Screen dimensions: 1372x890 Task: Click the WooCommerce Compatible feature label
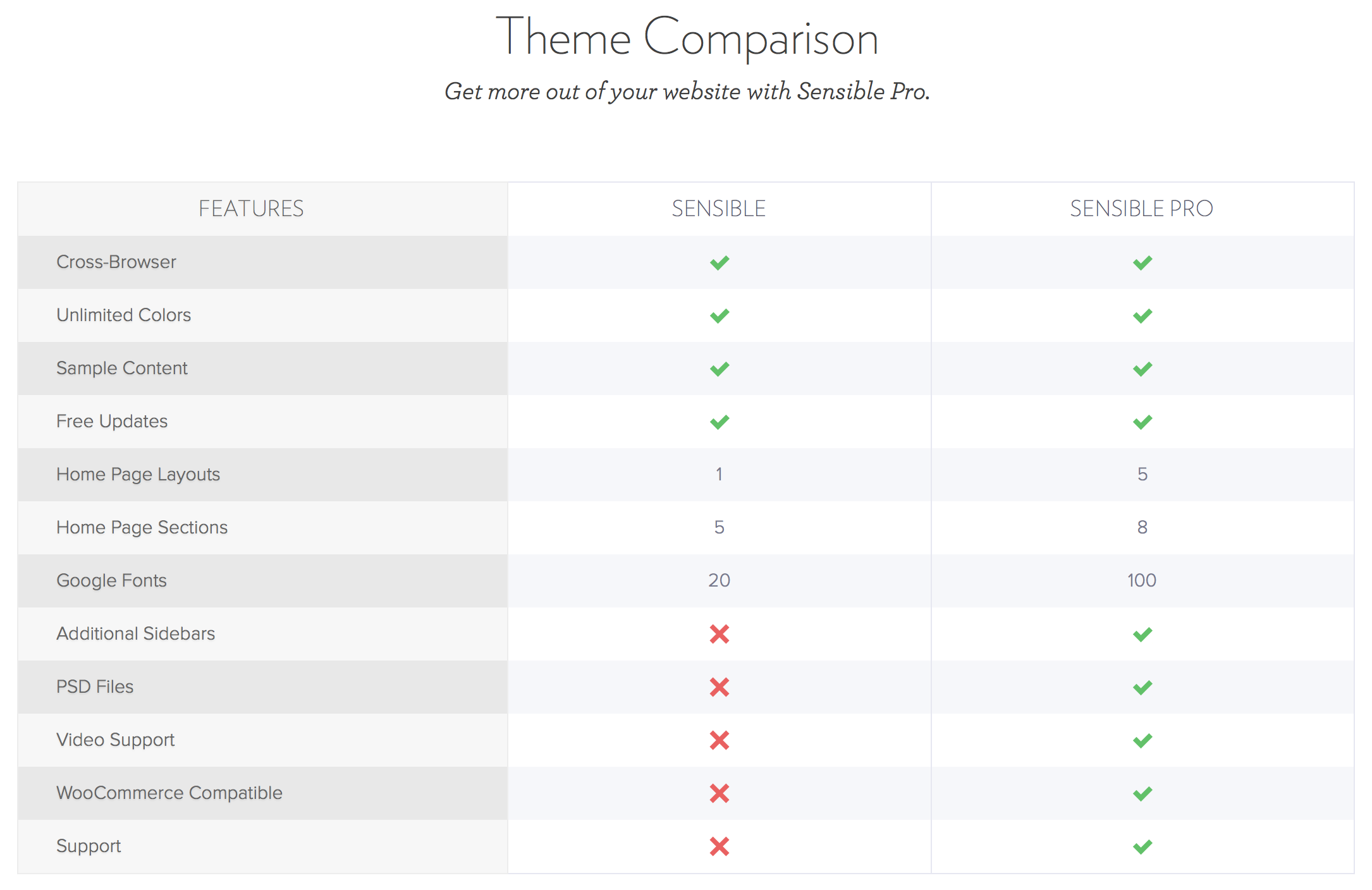(169, 793)
